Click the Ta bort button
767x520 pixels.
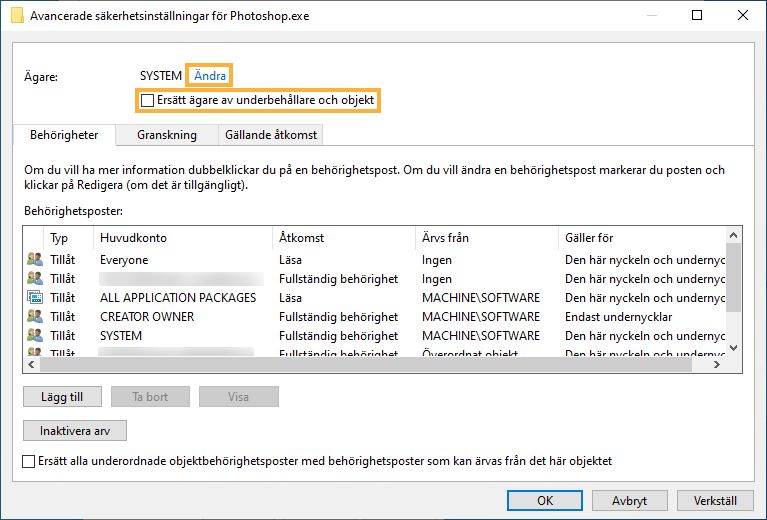point(150,397)
